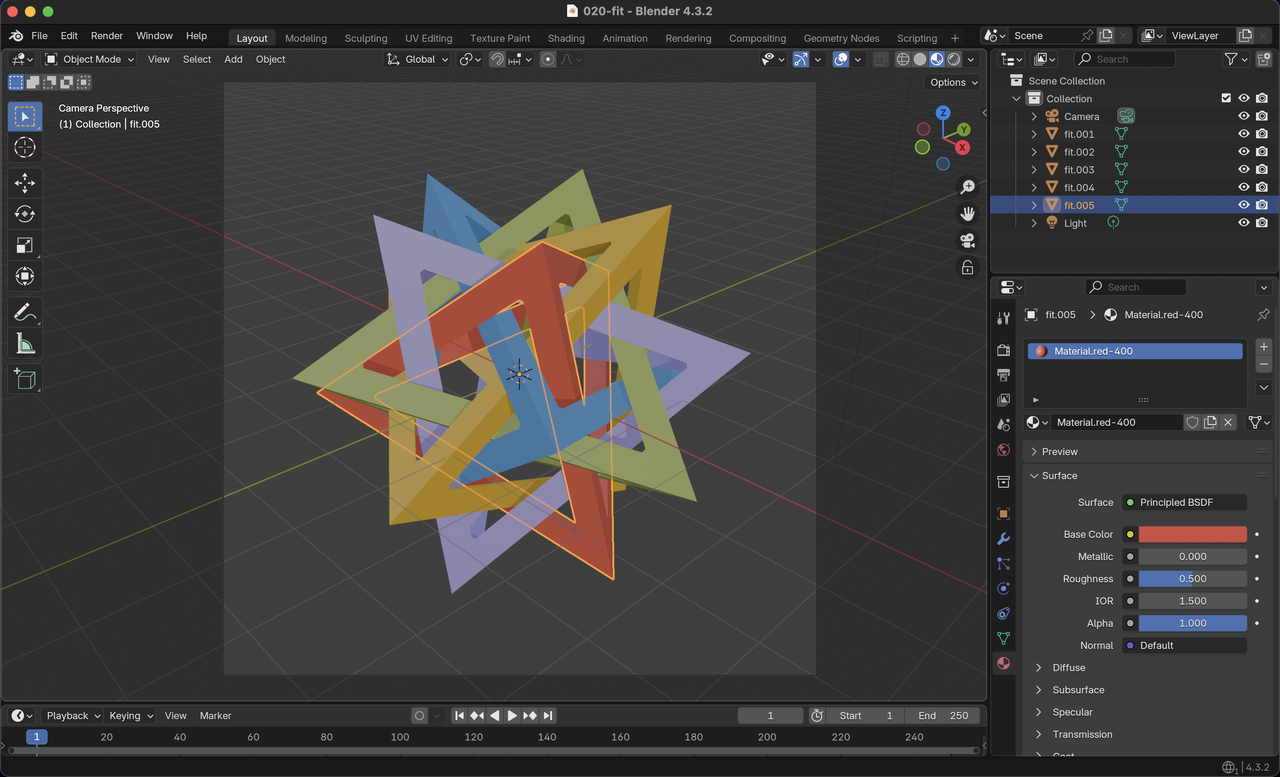Jump to the end frame
The image size is (1280, 777).
(548, 716)
